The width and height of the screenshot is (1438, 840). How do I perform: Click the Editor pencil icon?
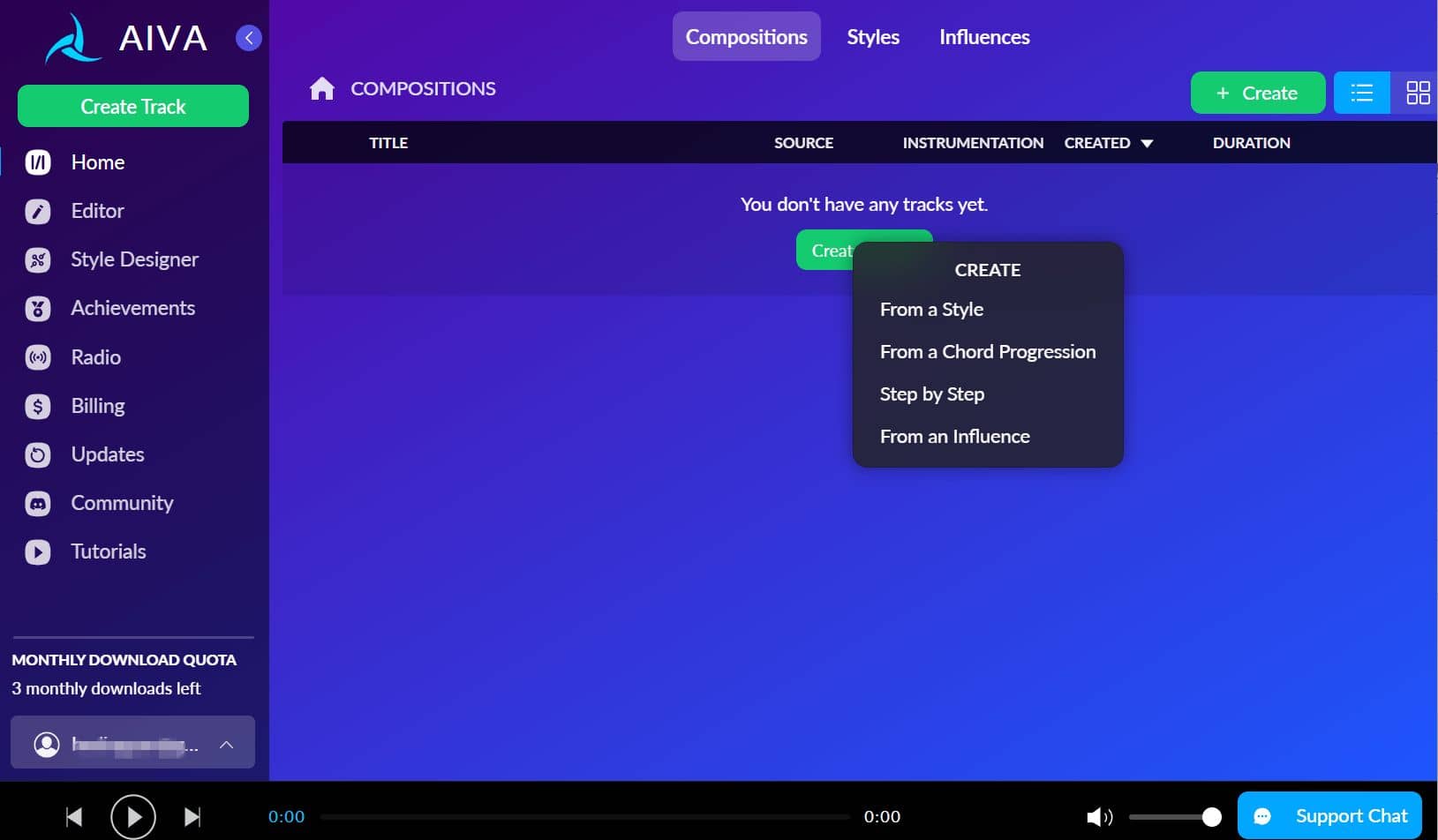coord(38,211)
